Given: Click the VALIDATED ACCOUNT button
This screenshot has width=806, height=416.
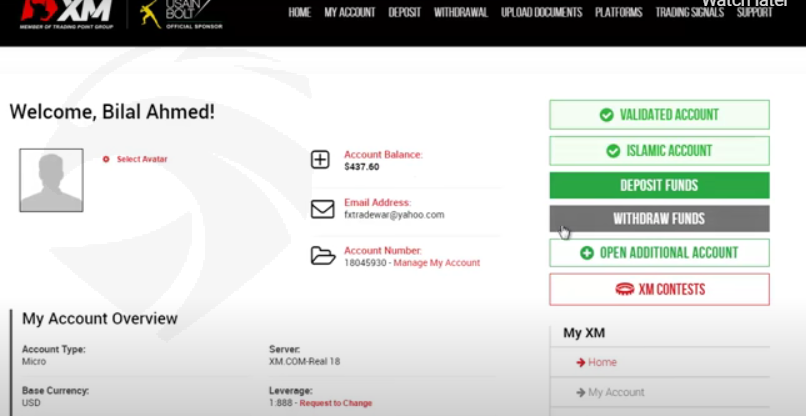Looking at the screenshot, I should (660, 115).
